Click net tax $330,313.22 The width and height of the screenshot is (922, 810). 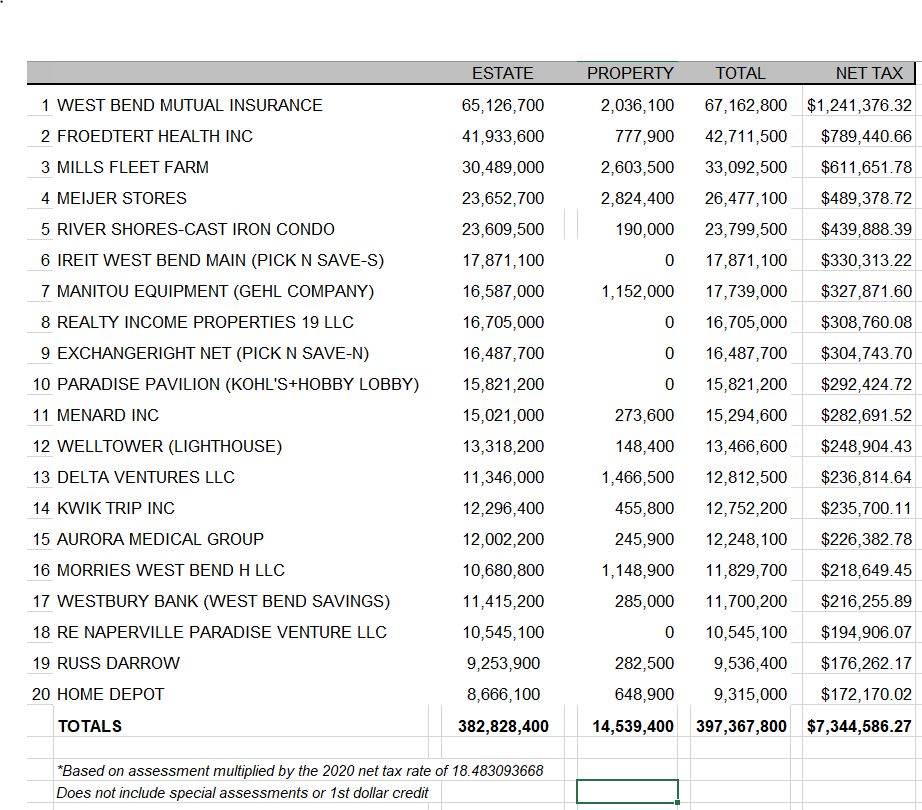[x=866, y=260]
